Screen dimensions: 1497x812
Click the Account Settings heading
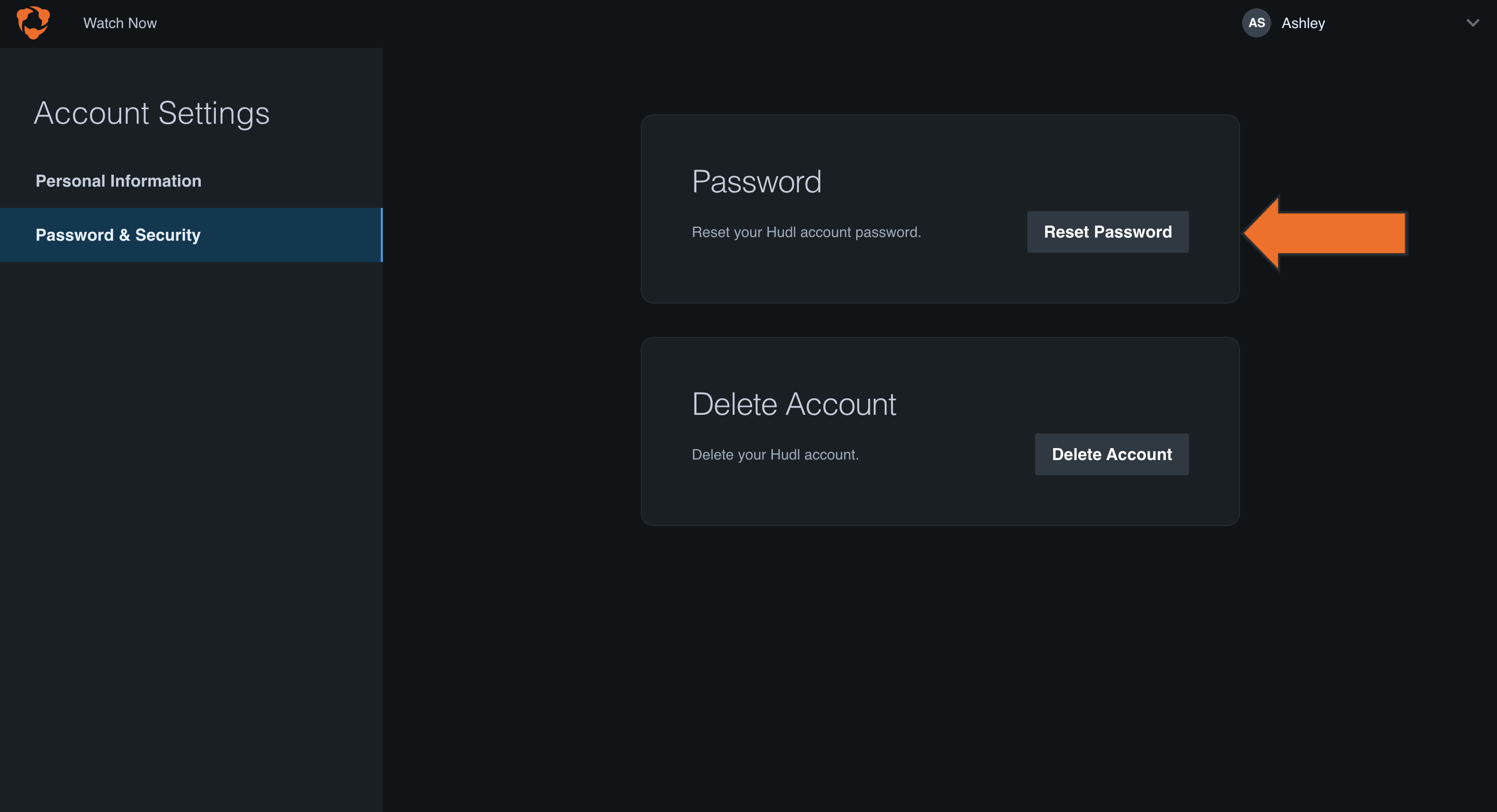point(152,114)
